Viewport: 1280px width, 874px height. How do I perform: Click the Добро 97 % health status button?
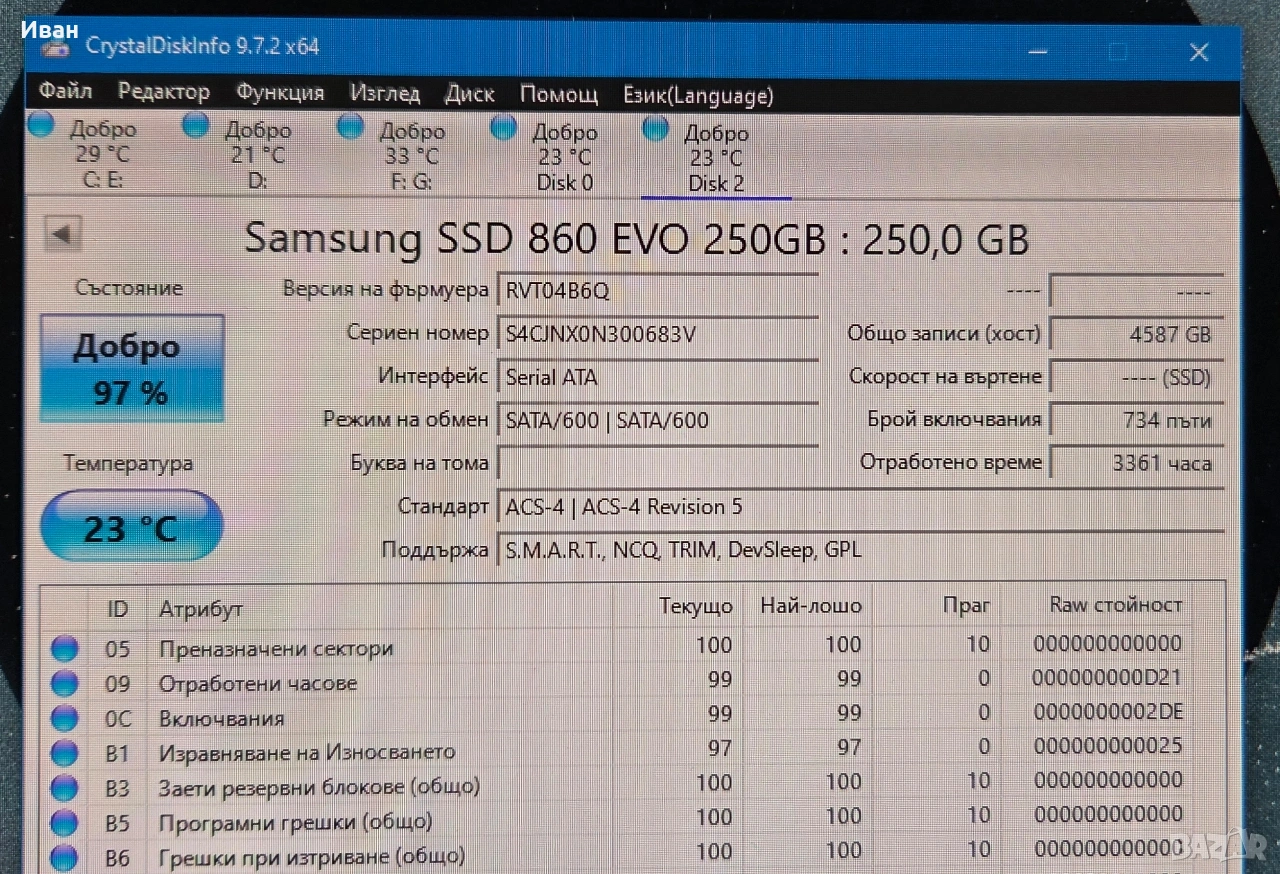(x=131, y=368)
